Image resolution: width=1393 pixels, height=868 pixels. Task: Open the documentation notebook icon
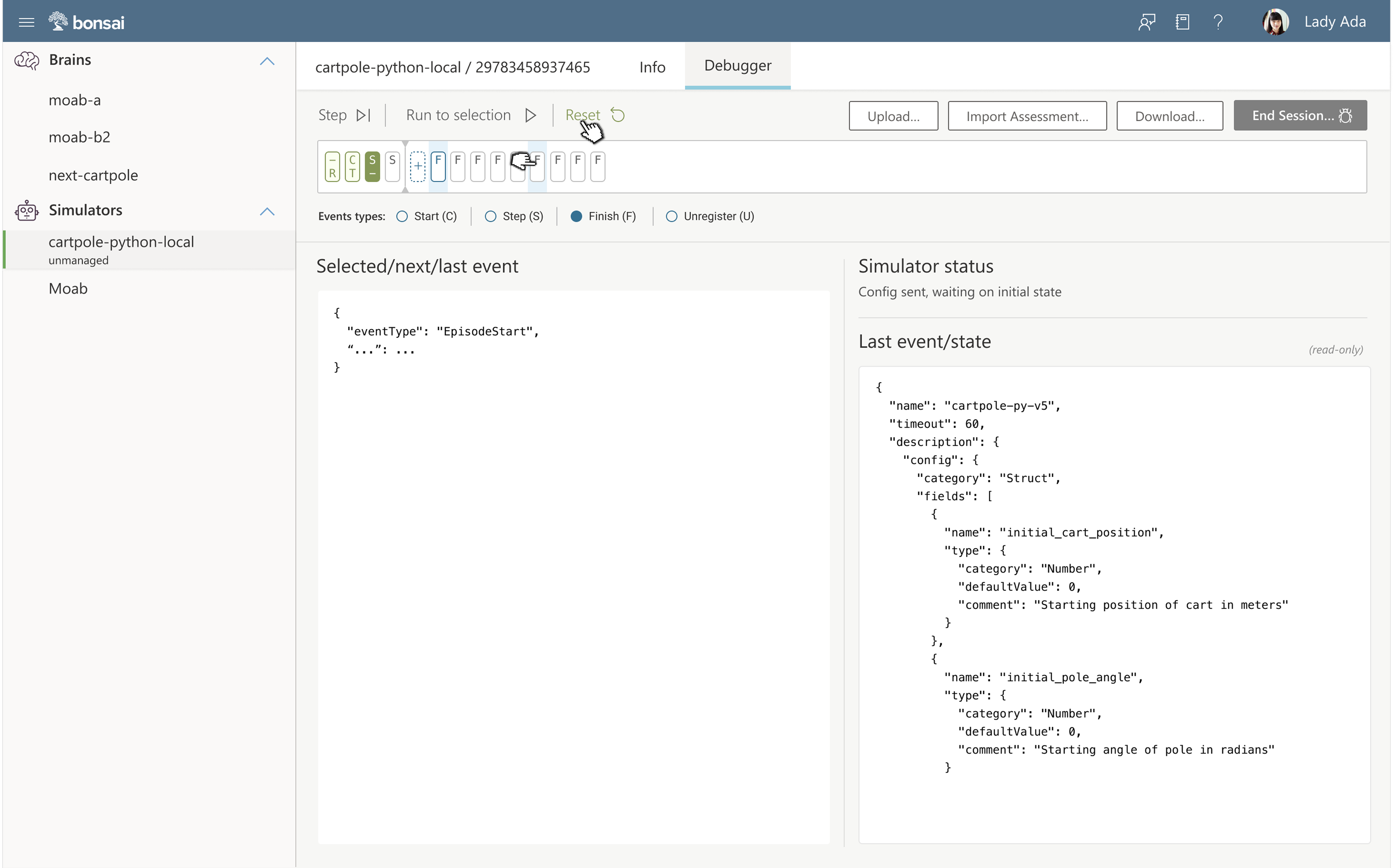pyautogui.click(x=1182, y=22)
